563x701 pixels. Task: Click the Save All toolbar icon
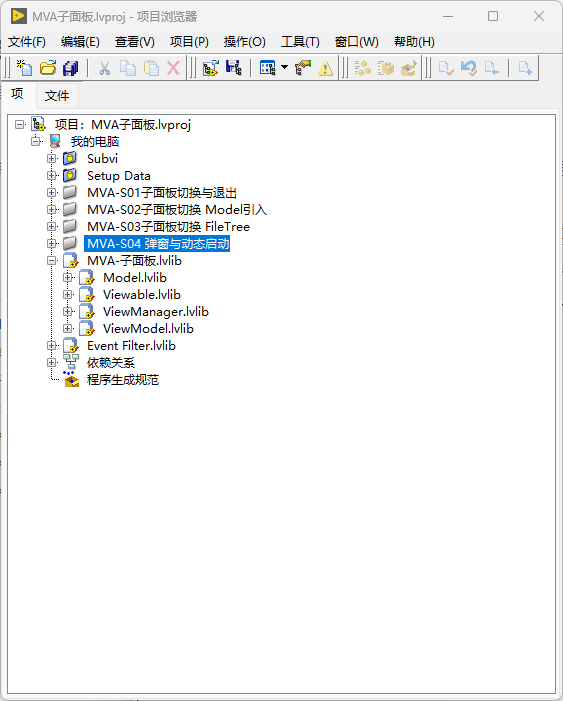[x=71, y=68]
